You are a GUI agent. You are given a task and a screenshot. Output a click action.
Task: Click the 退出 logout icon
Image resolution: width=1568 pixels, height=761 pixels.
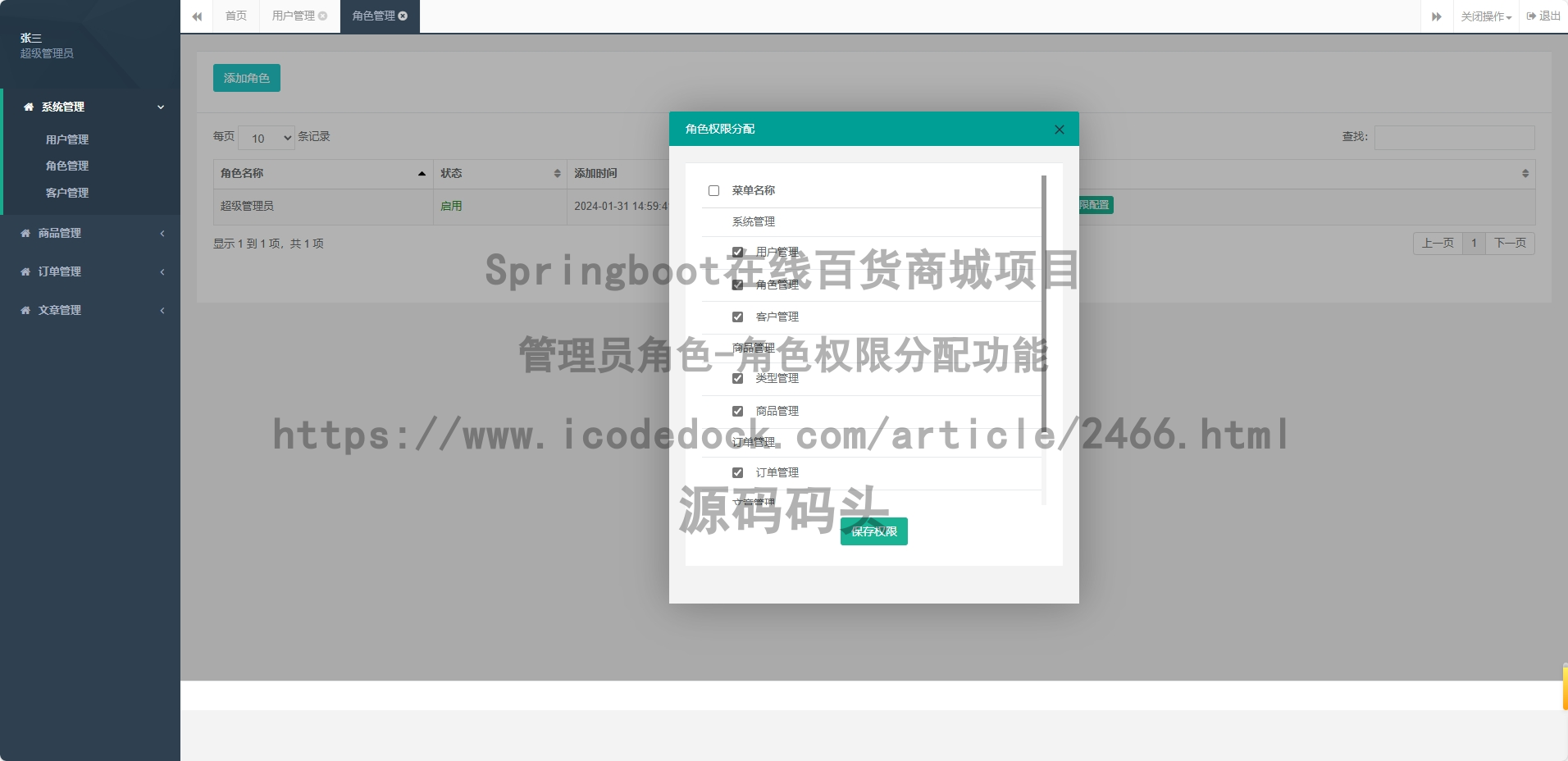click(x=1531, y=16)
